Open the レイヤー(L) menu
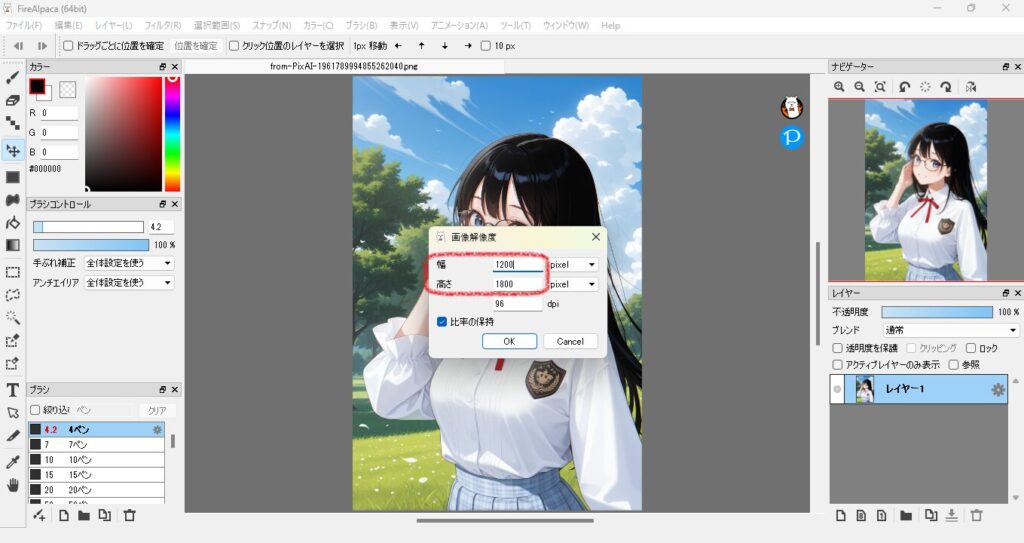The height and width of the screenshot is (543, 1024). [113, 25]
